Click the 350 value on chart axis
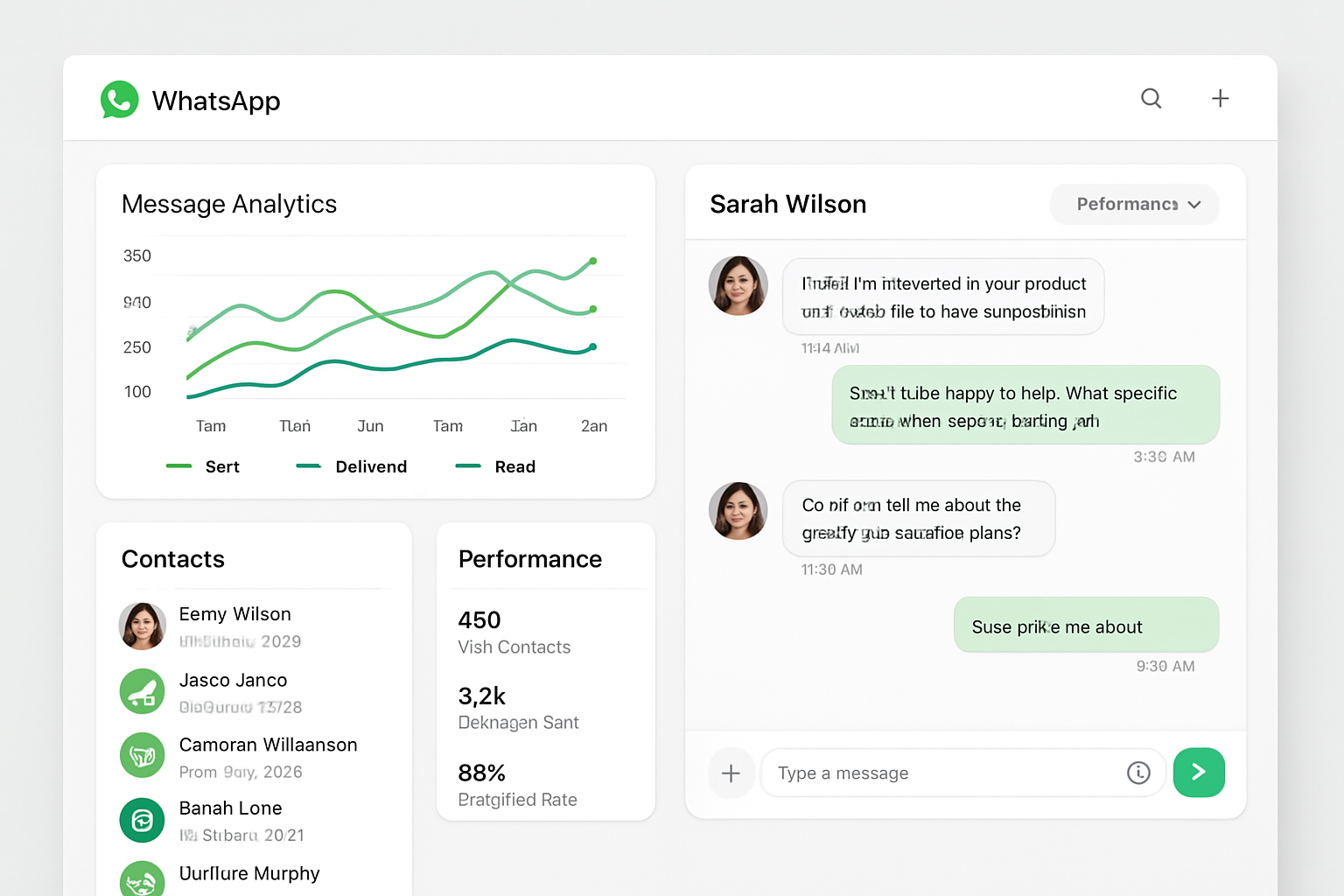Screen dimensions: 1344x896 click(137, 255)
